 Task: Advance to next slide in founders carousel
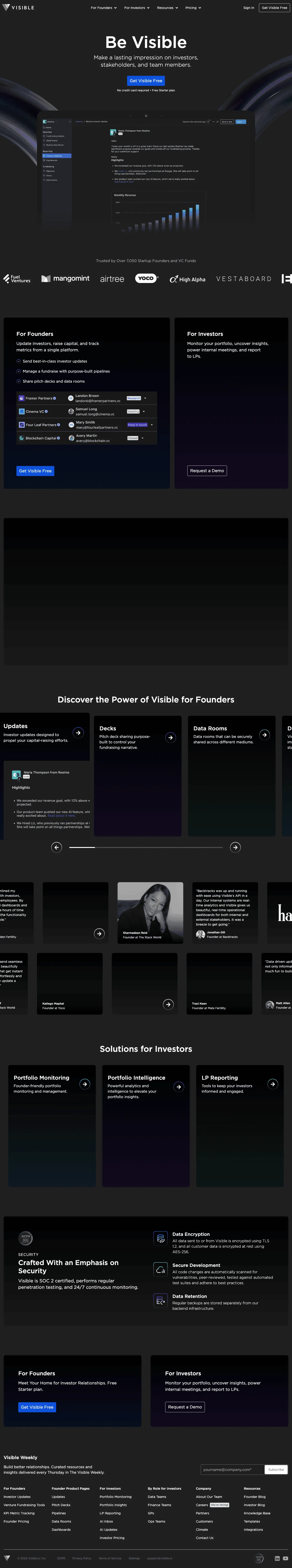point(235,847)
